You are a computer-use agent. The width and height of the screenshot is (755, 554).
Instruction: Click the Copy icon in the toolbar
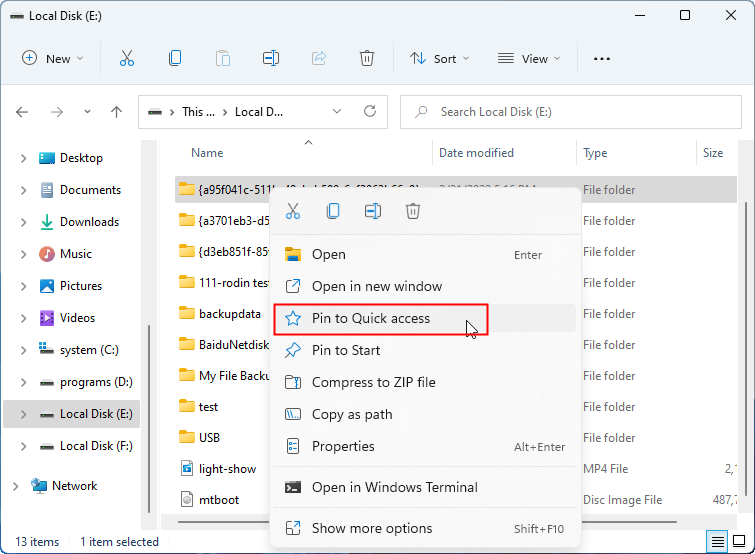175,58
